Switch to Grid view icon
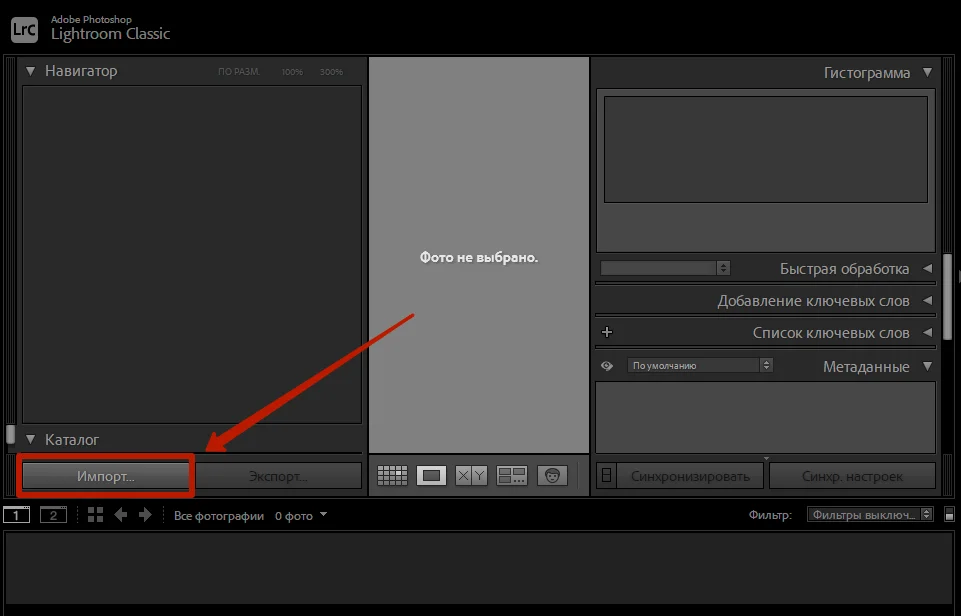The image size is (961, 616). pos(392,476)
